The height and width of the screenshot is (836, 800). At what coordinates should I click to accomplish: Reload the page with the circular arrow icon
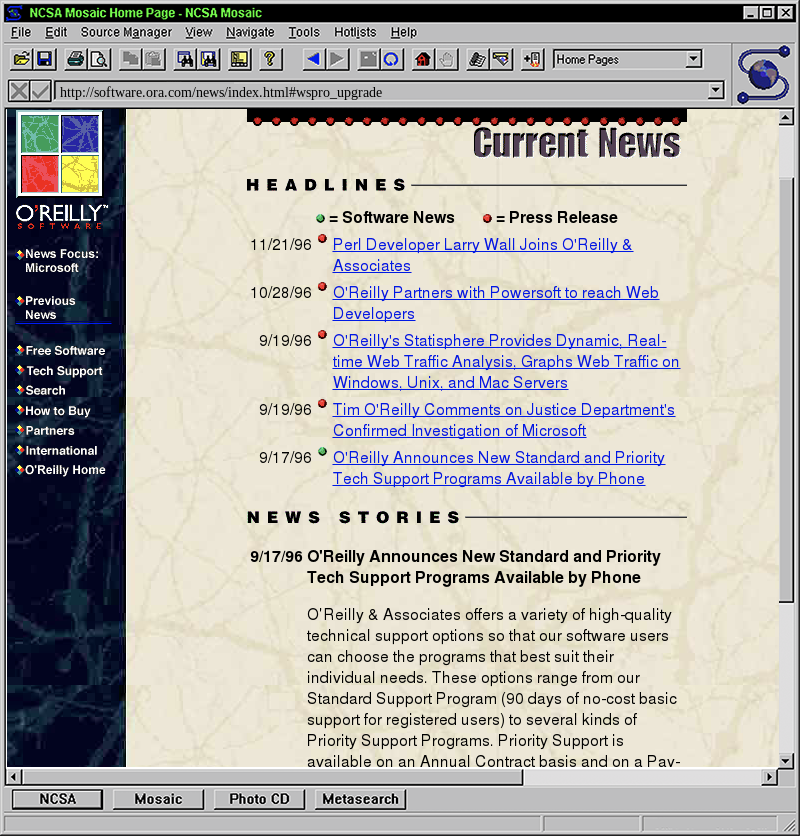click(x=392, y=60)
